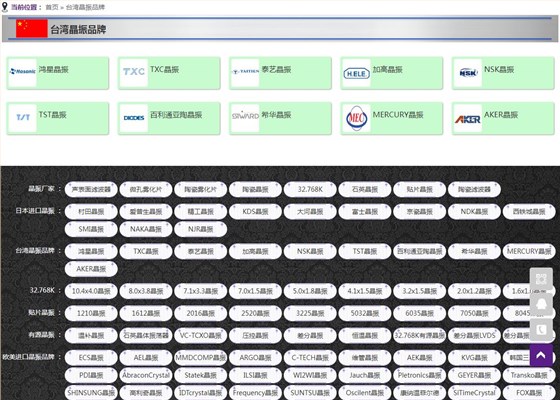Screen dimensions: 560x400
Task: Click the phone icon in floating sidebar
Action: click(x=541, y=329)
